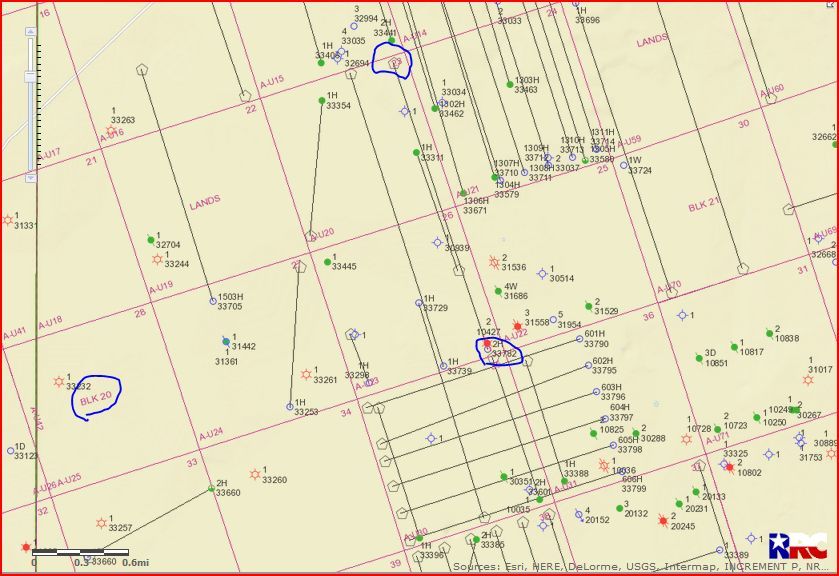Select blue well symbol 20152
The width and height of the screenshot is (839, 576).
578,514
